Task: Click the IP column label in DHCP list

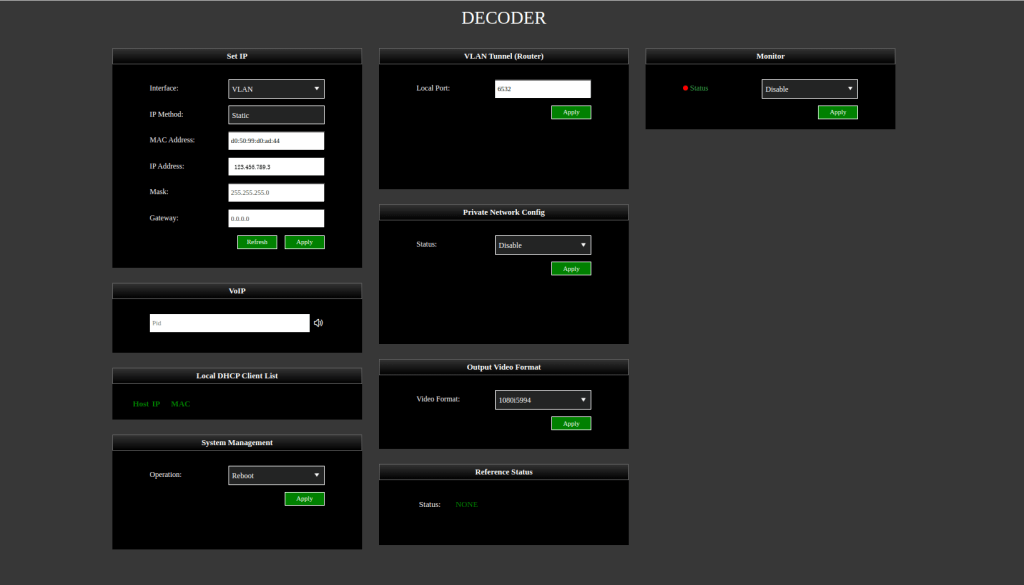Action: point(156,404)
